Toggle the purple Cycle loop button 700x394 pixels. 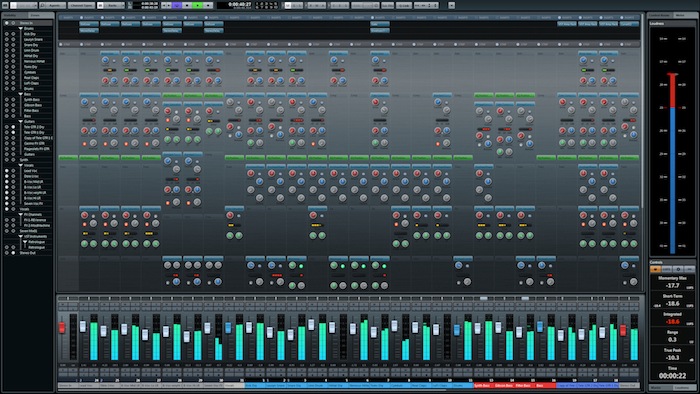(x=177, y=5)
